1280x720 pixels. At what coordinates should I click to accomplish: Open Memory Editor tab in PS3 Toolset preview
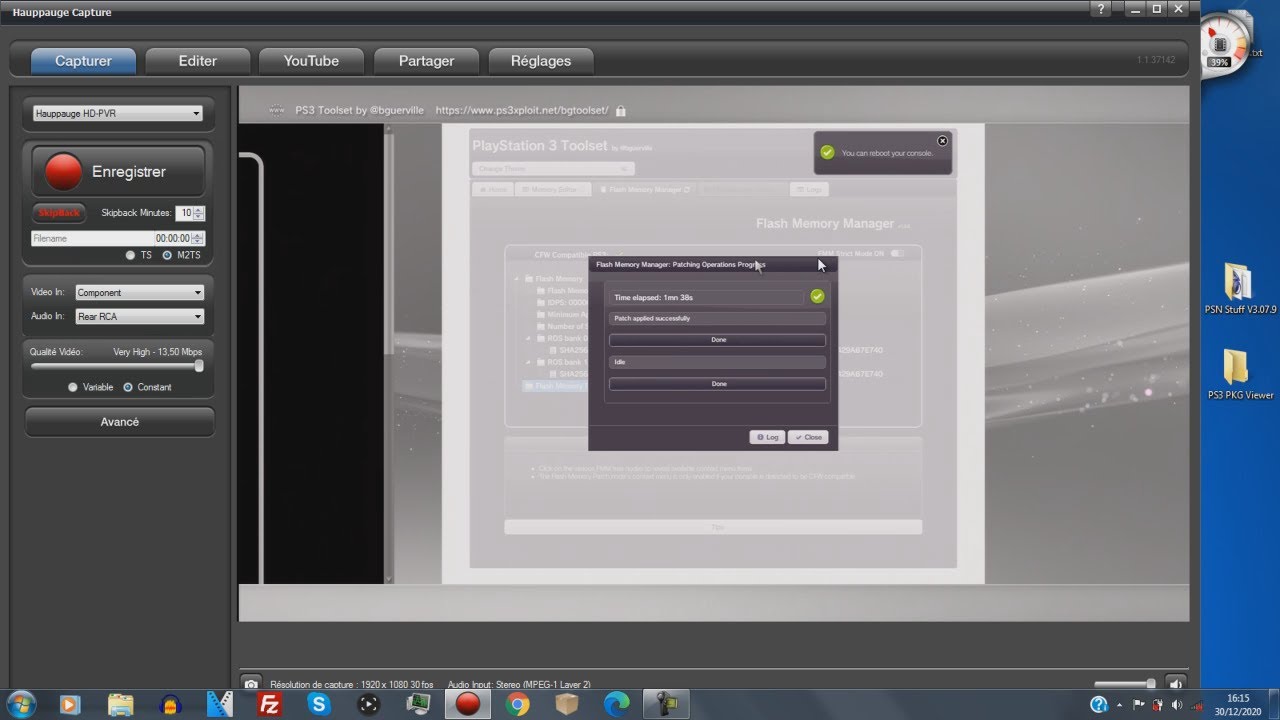pyautogui.click(x=553, y=189)
